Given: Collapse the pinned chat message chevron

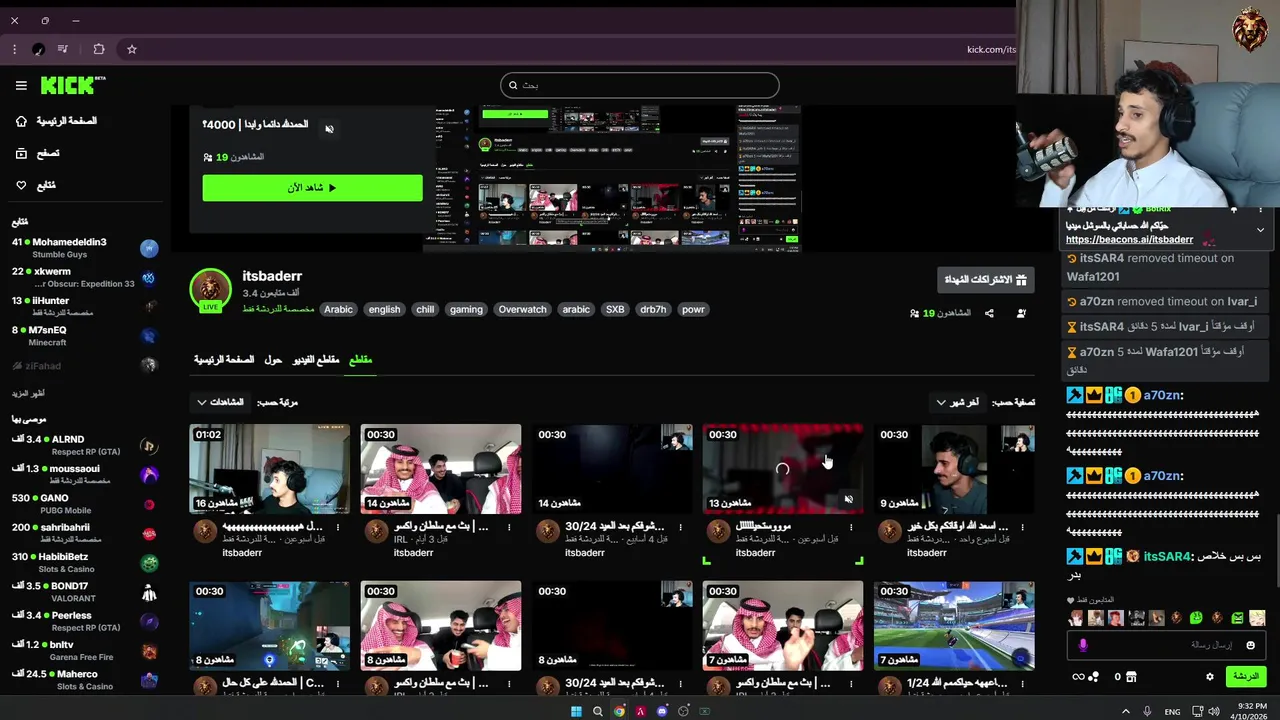Looking at the screenshot, I should click(x=1260, y=230).
